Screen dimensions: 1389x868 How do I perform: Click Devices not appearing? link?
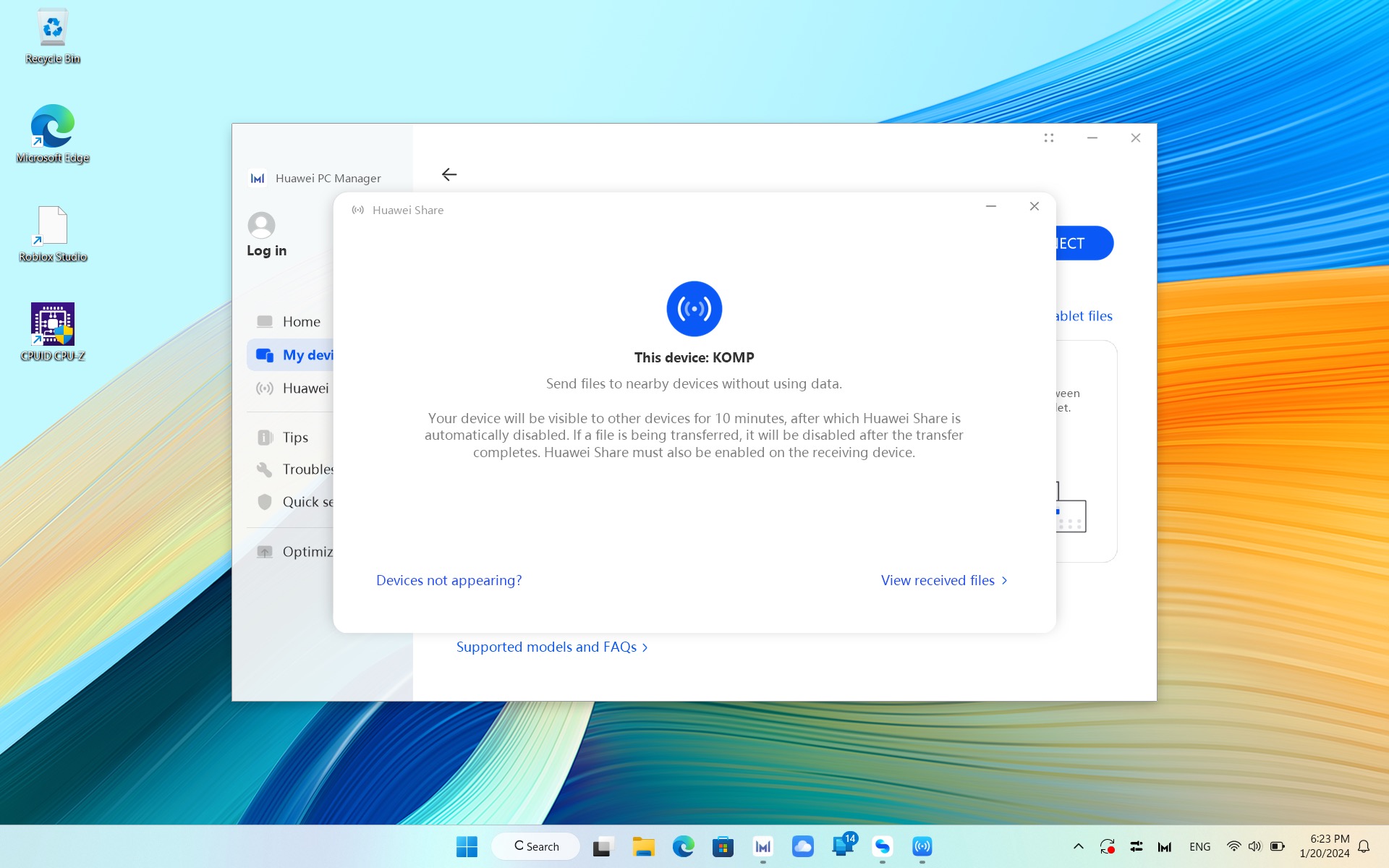[449, 580]
